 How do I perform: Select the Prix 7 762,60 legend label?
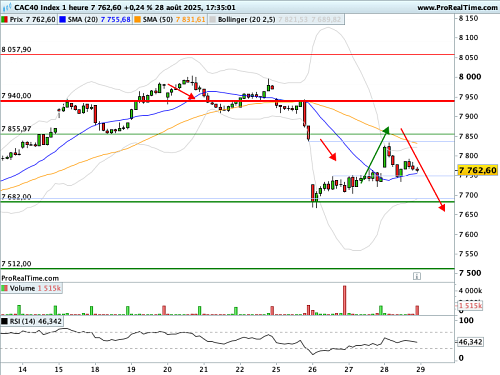coord(33,20)
